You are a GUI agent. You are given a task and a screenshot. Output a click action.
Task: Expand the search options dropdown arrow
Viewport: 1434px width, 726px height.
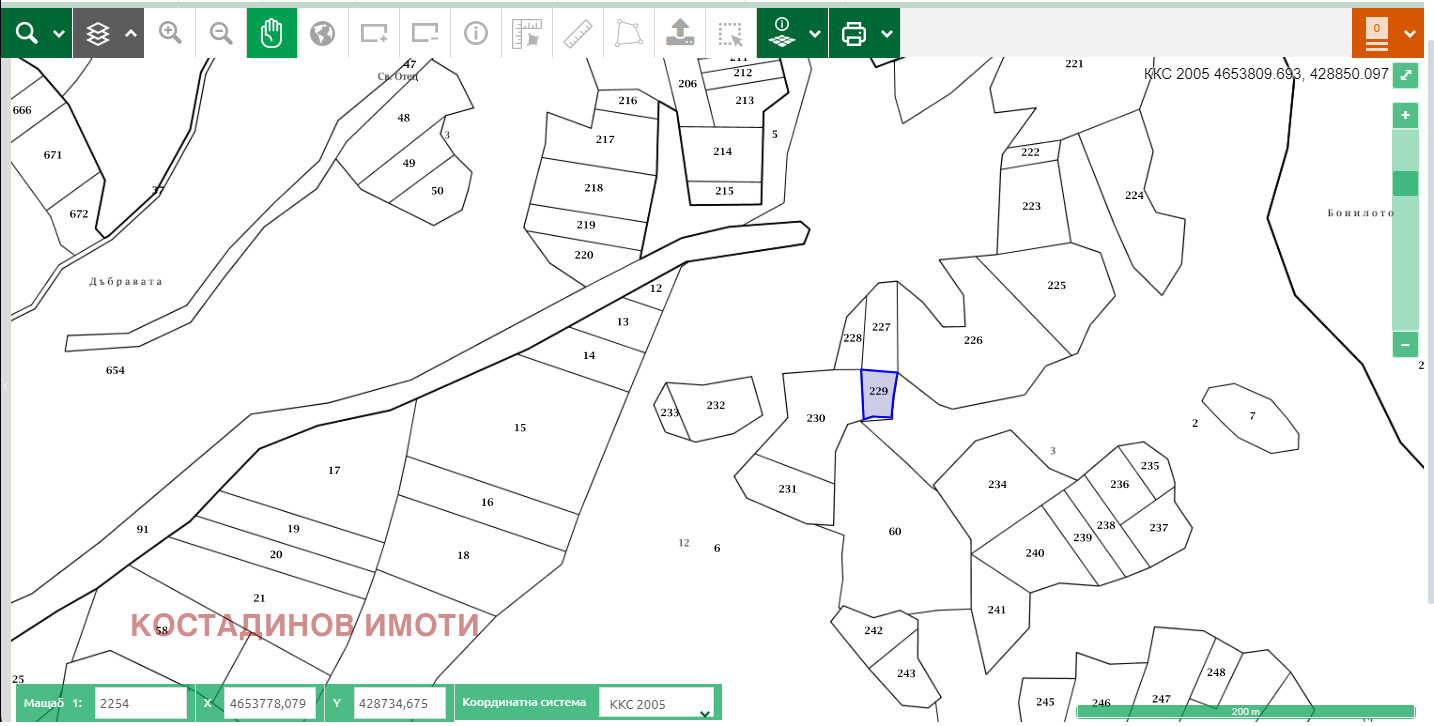[x=59, y=33]
